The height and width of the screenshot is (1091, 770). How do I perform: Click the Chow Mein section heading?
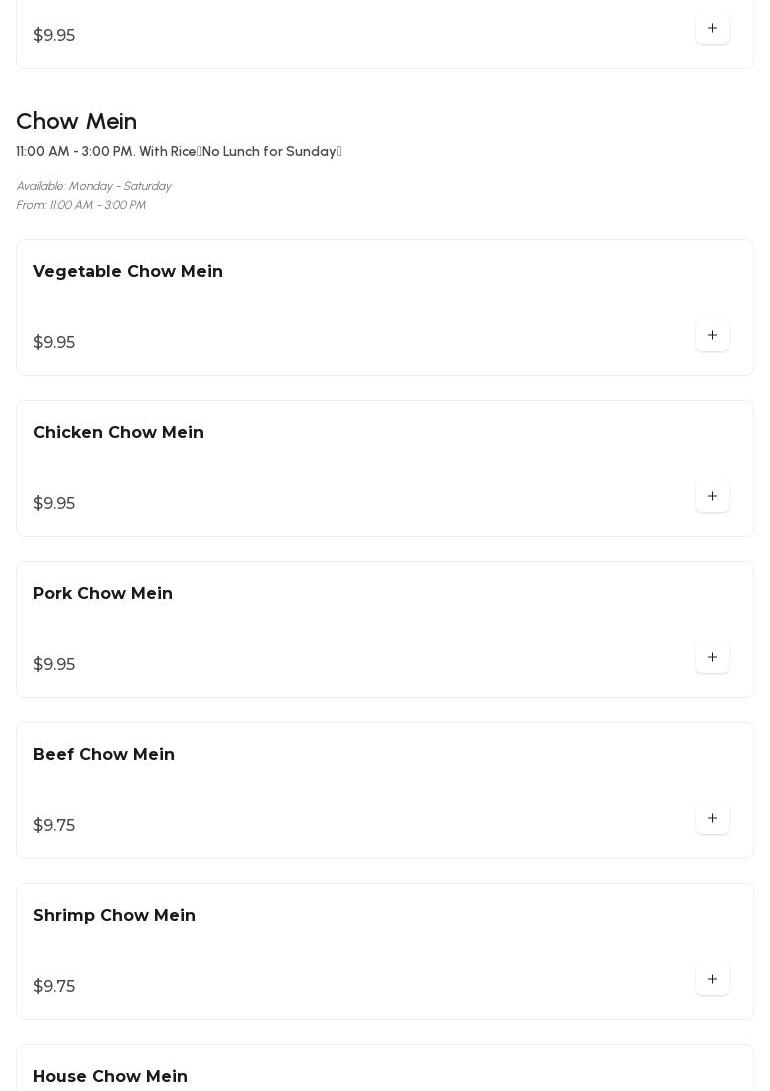[77, 121]
